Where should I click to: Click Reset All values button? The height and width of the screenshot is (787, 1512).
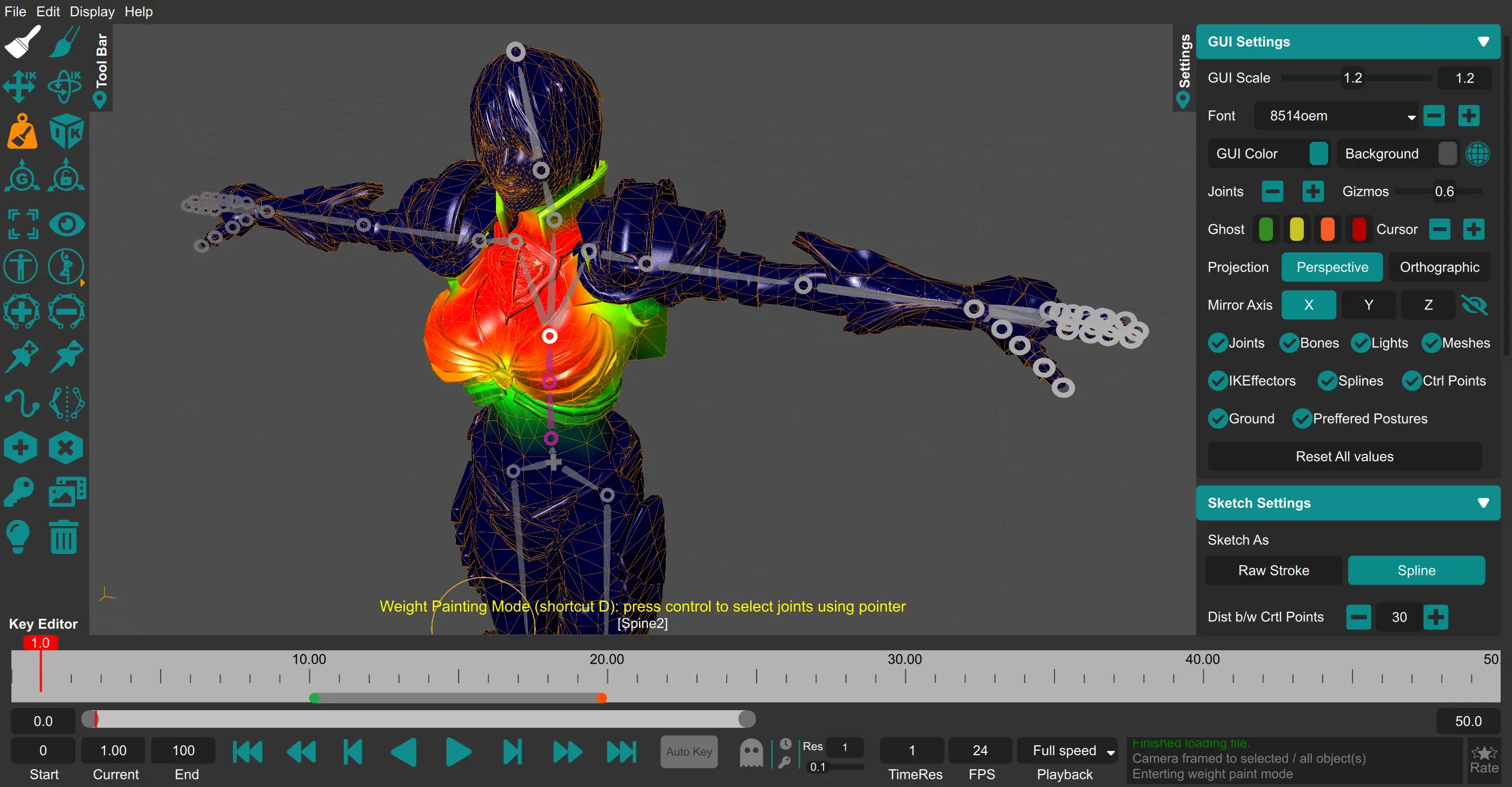coord(1344,457)
